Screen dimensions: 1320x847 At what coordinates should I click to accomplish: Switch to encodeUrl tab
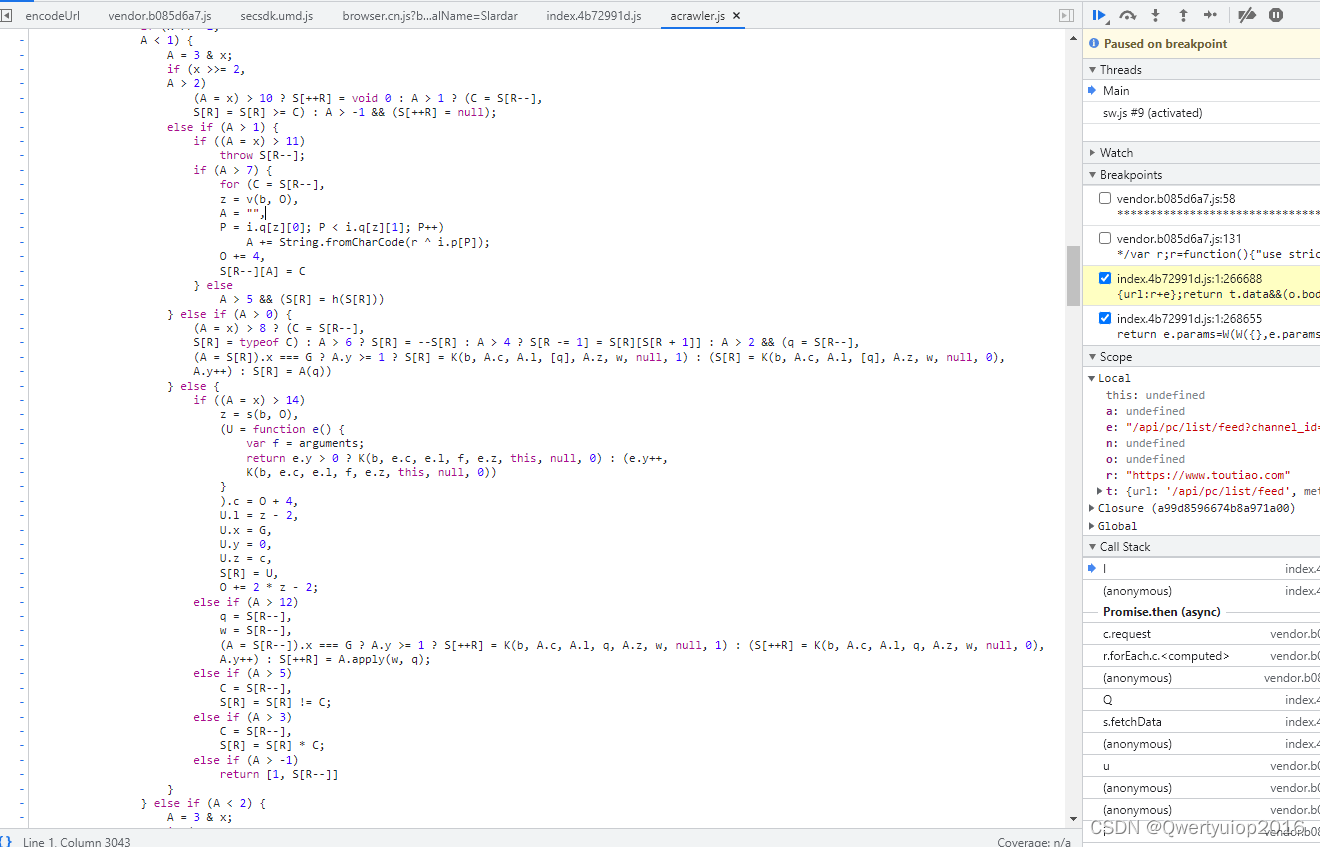52,17
